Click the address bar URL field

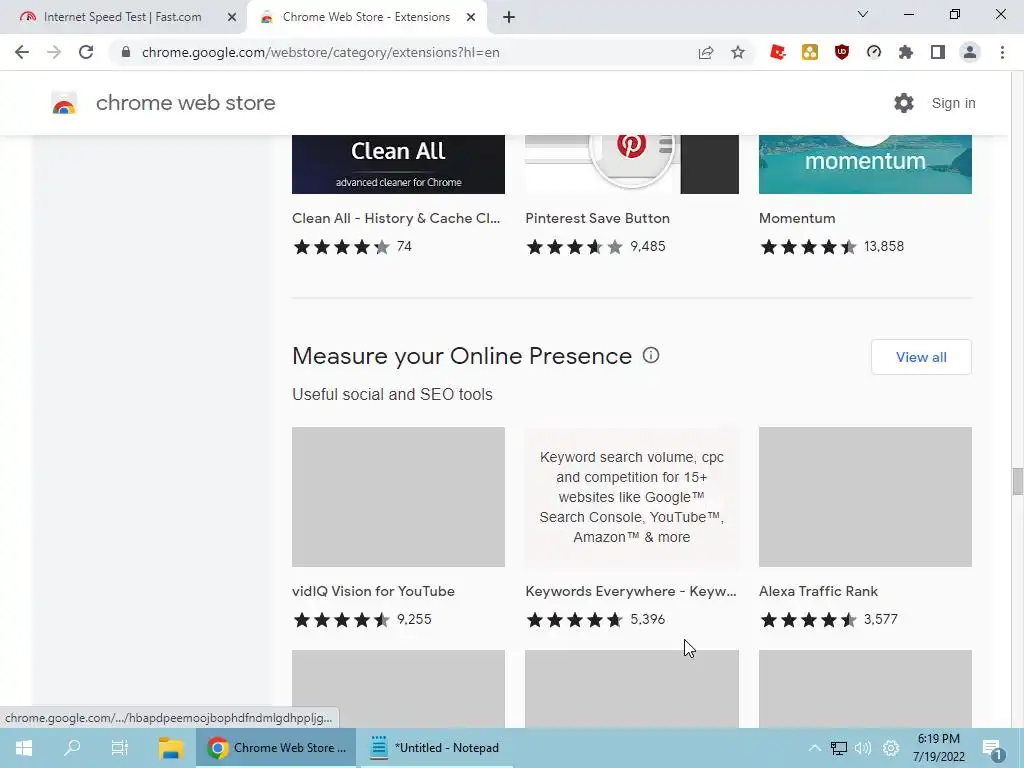tap(405, 52)
